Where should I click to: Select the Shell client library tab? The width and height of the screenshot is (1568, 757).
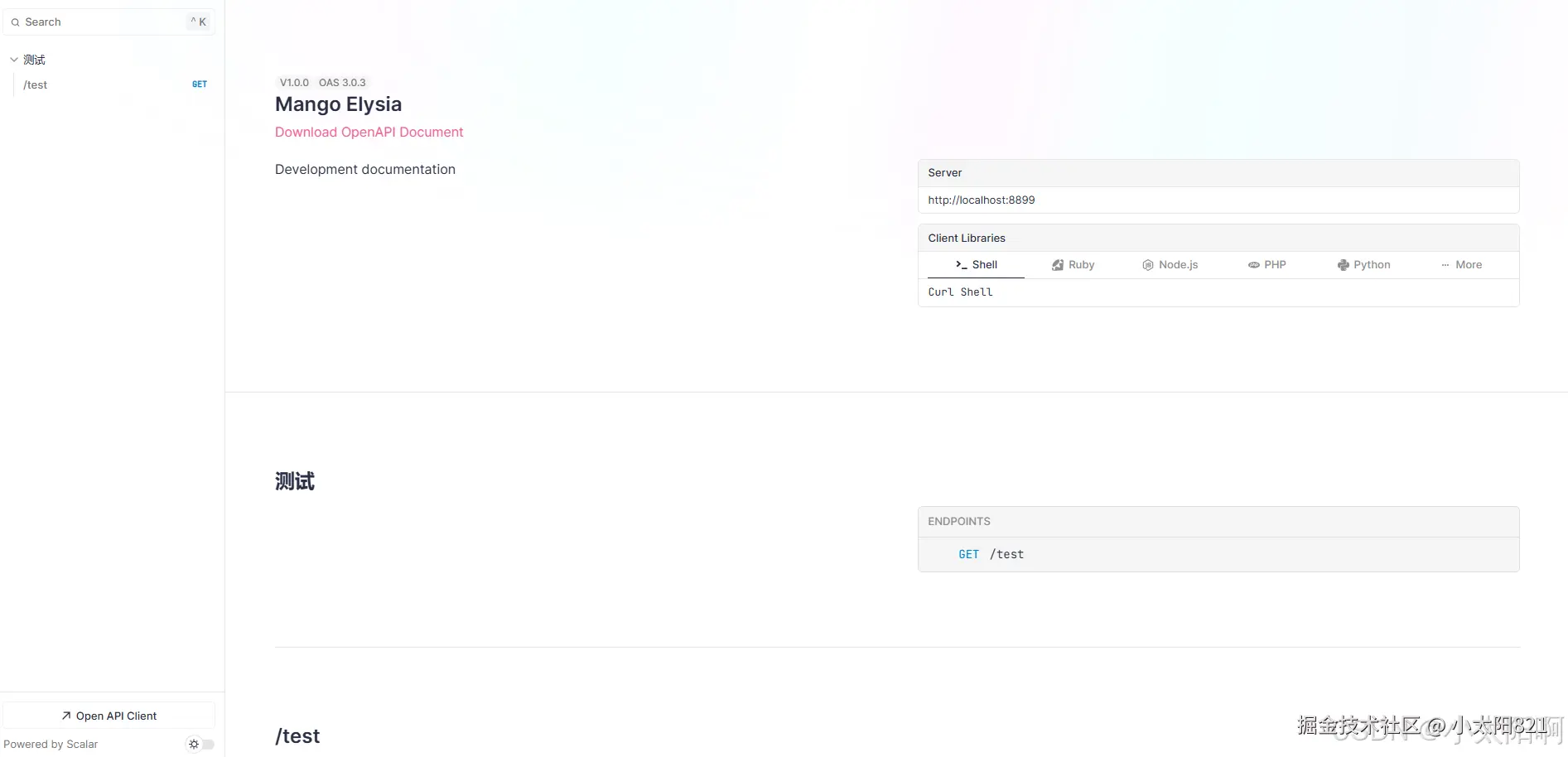pos(976,265)
